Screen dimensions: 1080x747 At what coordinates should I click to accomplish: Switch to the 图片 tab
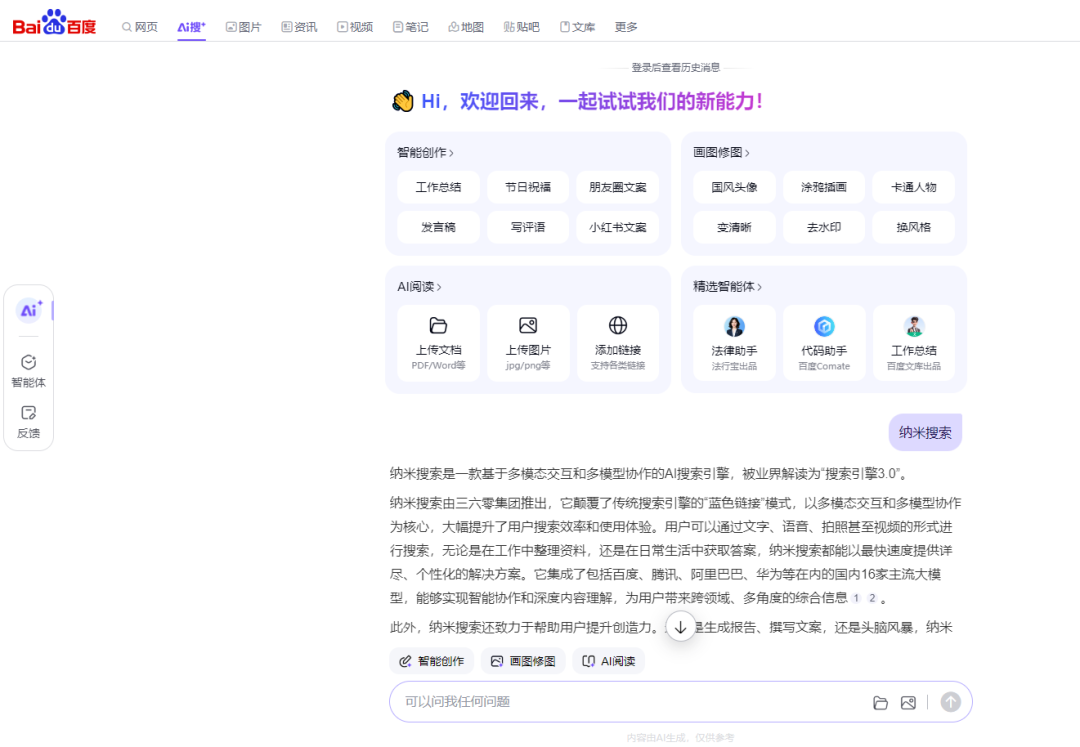coord(243,27)
